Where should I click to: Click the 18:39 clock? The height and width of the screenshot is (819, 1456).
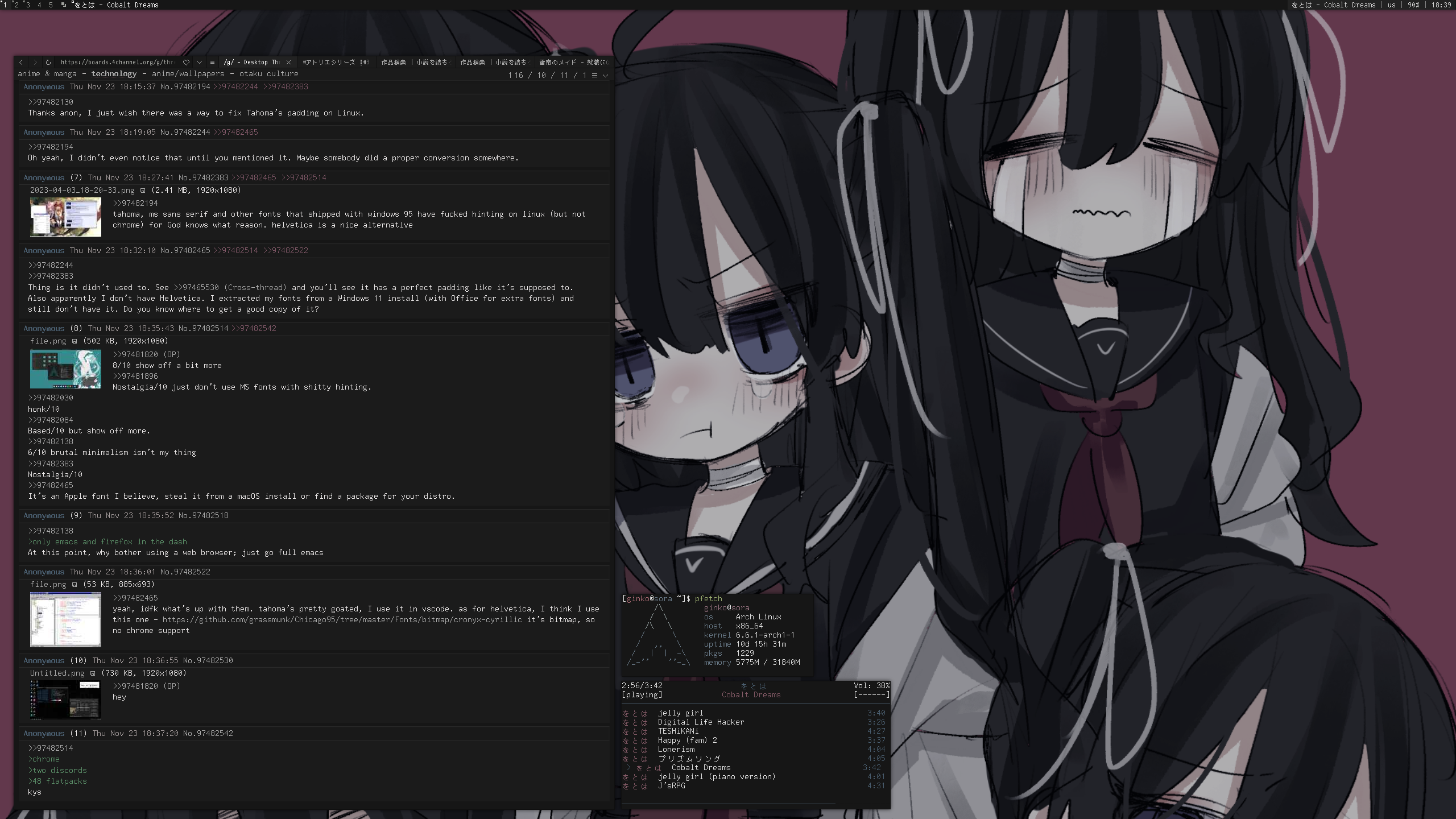1441,5
